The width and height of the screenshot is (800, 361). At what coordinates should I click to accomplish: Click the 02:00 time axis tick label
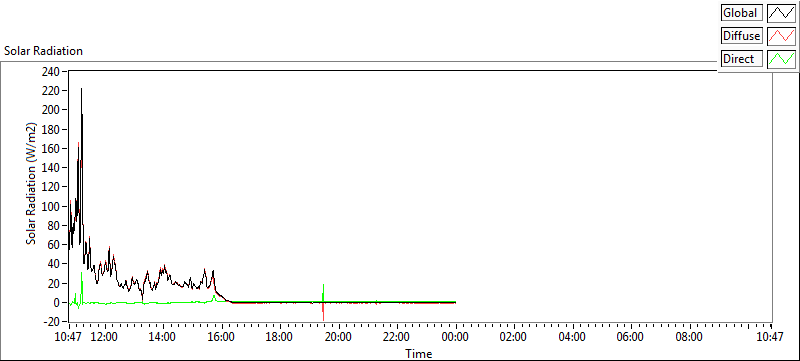click(513, 337)
